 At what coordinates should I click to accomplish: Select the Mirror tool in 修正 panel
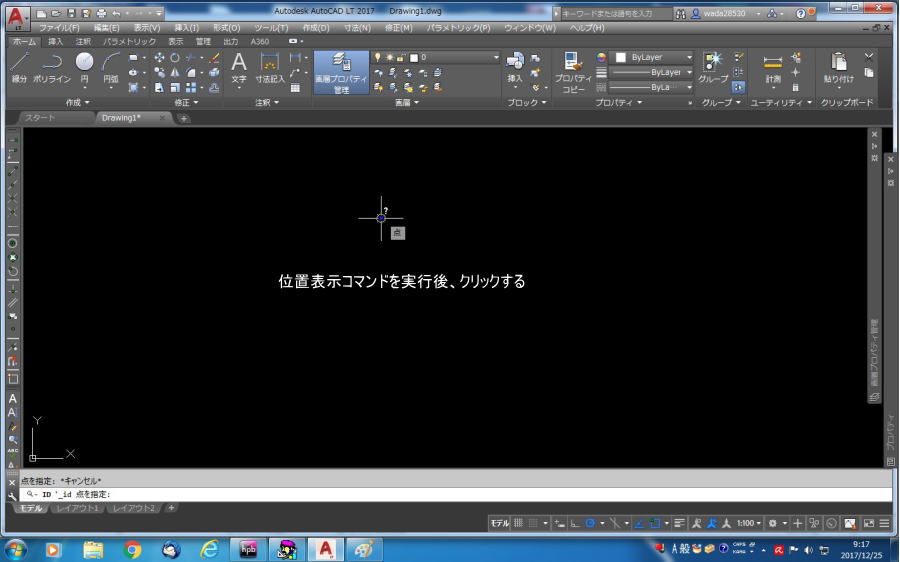[174, 72]
